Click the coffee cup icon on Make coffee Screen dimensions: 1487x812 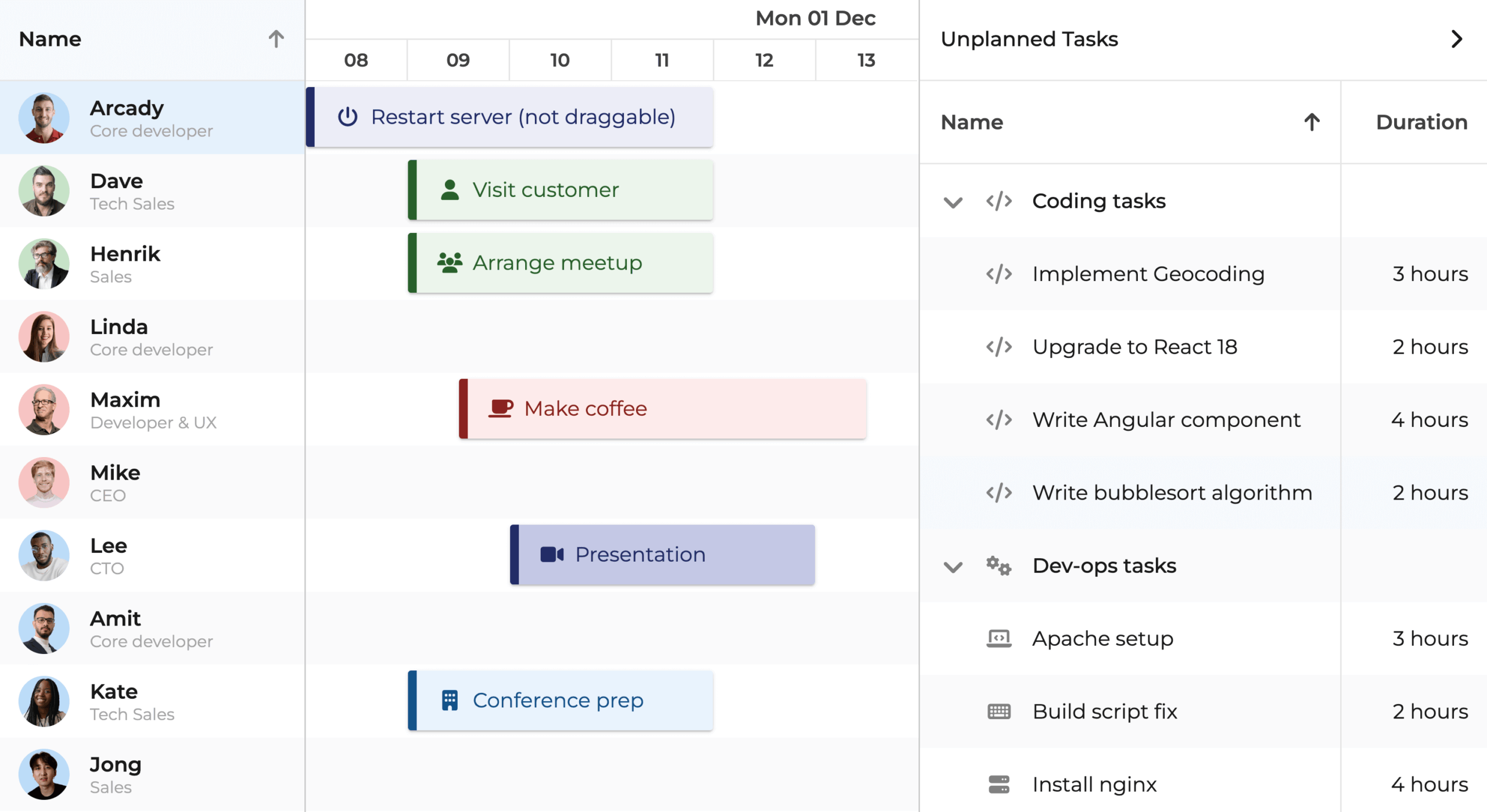tap(500, 408)
